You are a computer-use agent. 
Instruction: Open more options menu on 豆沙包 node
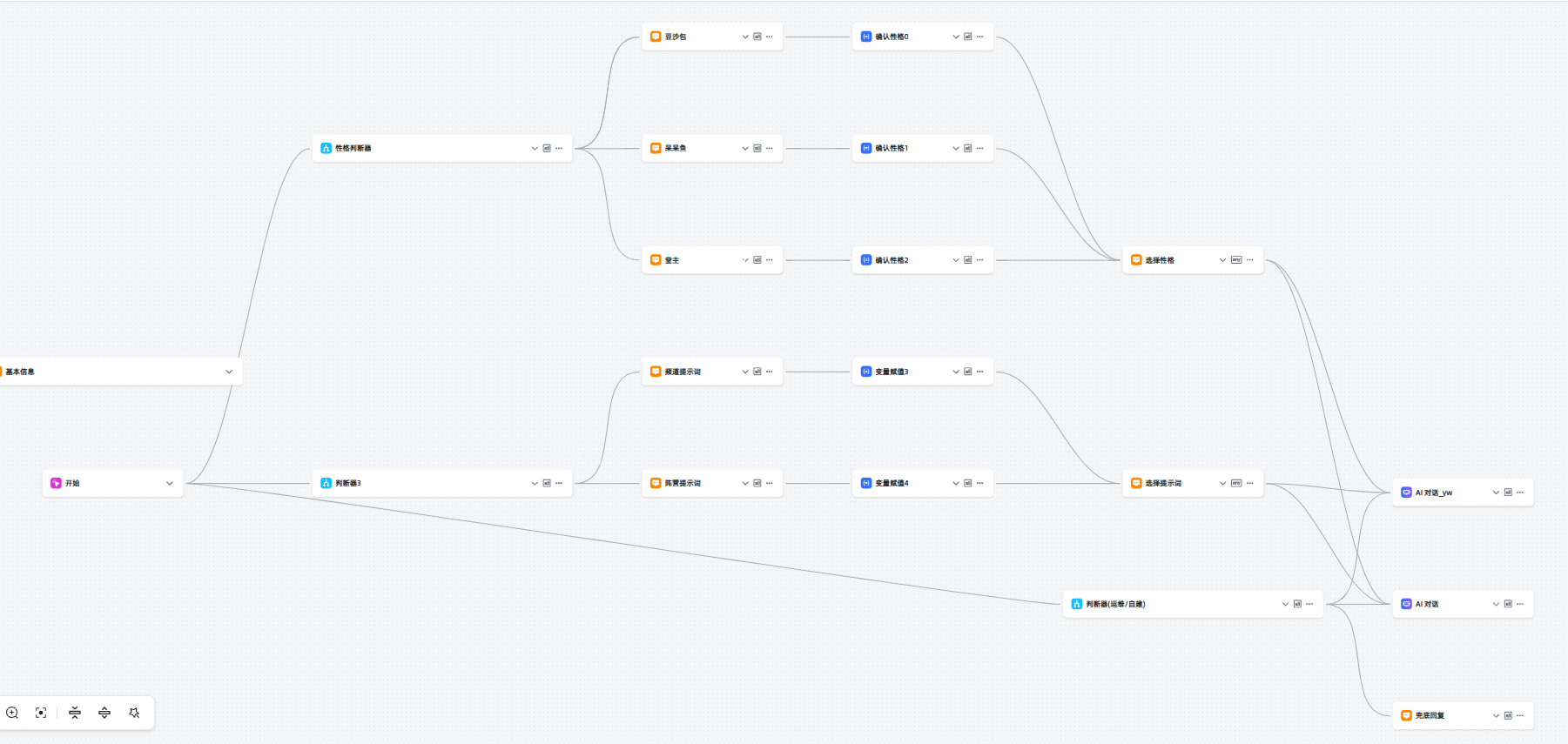pyautogui.click(x=769, y=37)
